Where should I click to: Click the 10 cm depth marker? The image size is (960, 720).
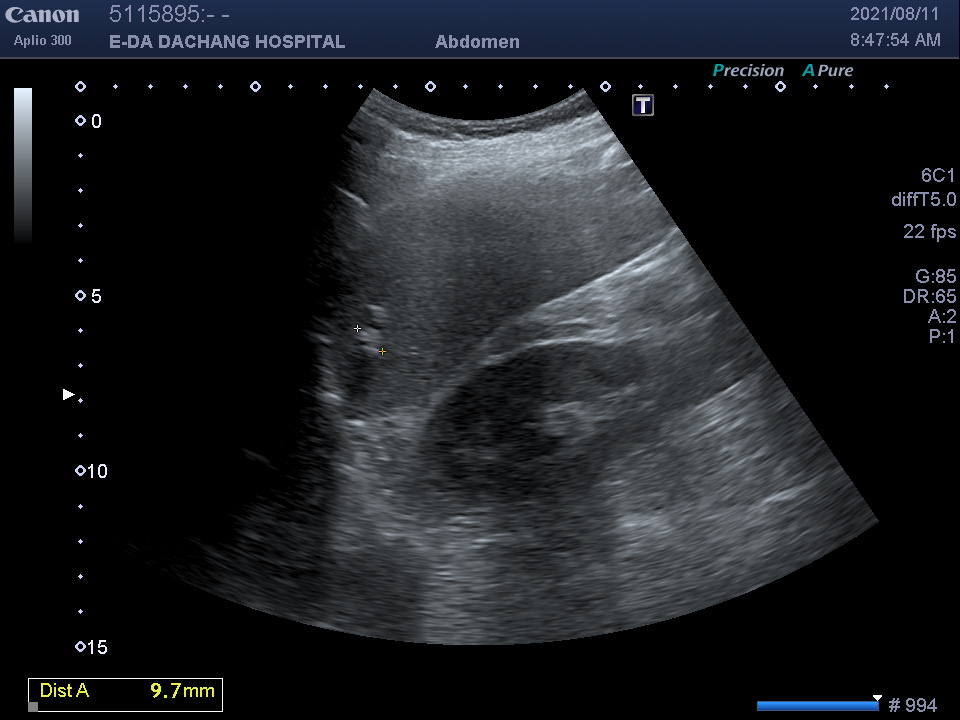point(91,472)
